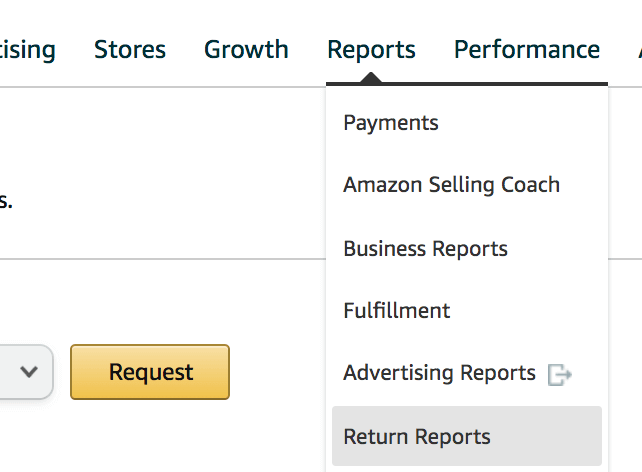Screen dimensions: 642x472
Task: Follow the Business Reports link
Action: pyautogui.click(x=425, y=248)
